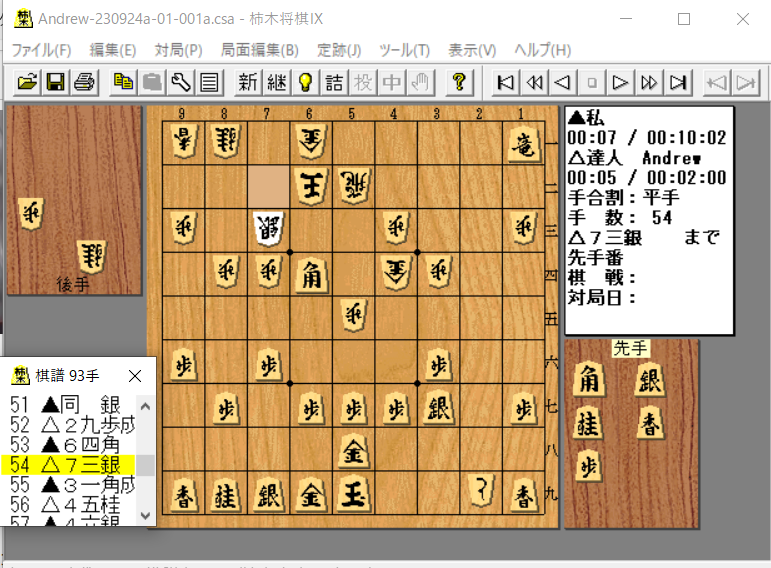Click the copy icon in toolbar
Screen dimensions: 771x568
(123, 82)
